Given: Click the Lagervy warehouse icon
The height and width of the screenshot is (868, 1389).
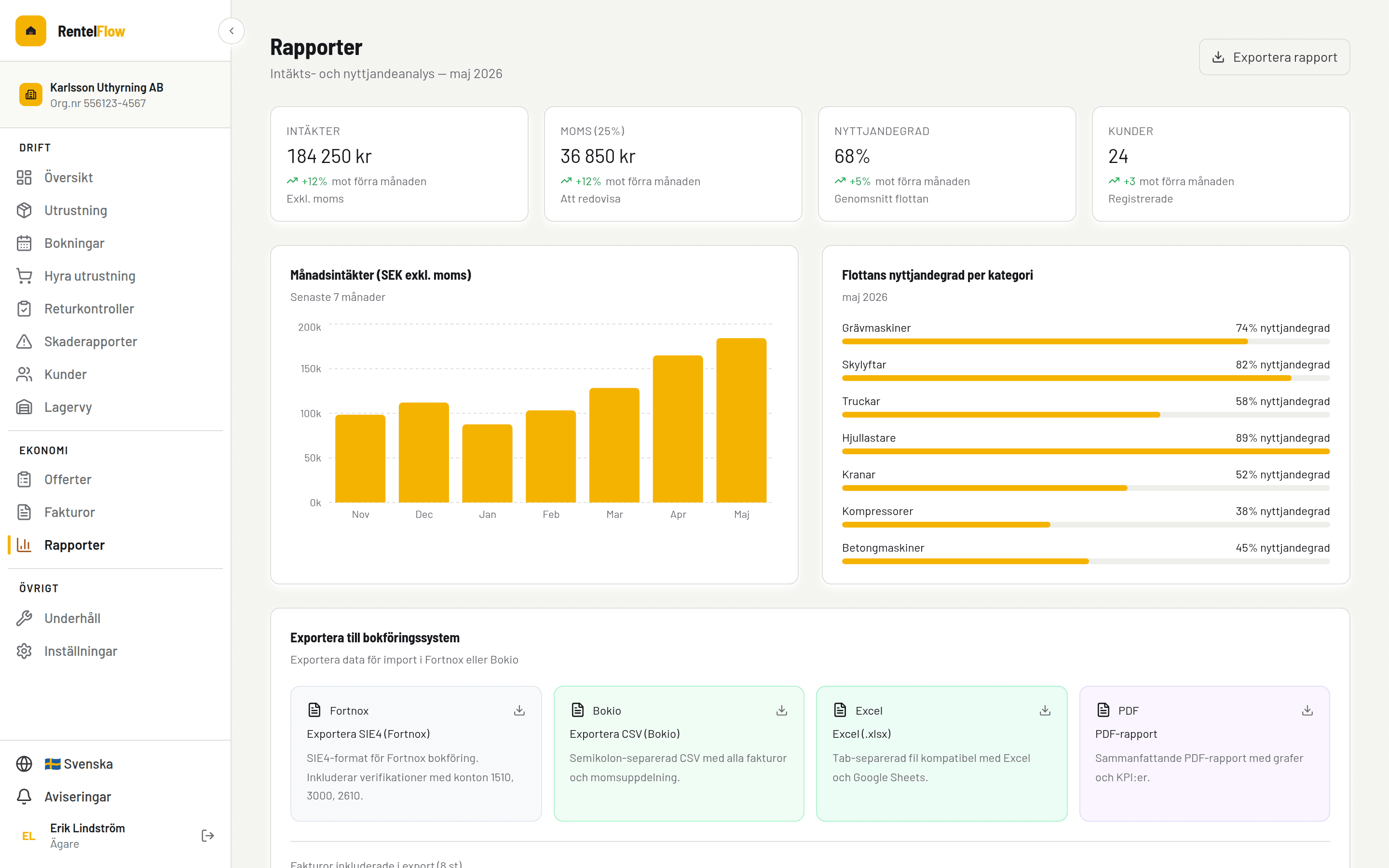Looking at the screenshot, I should (24, 407).
